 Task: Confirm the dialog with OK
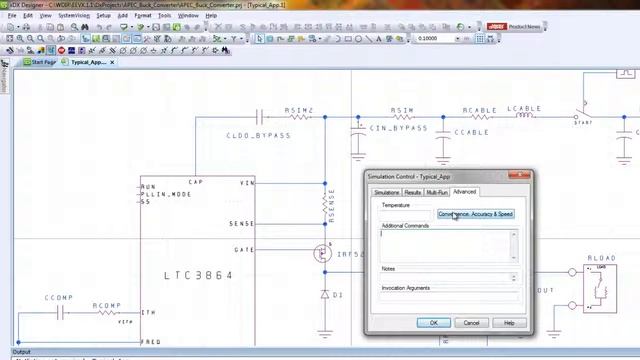433,323
